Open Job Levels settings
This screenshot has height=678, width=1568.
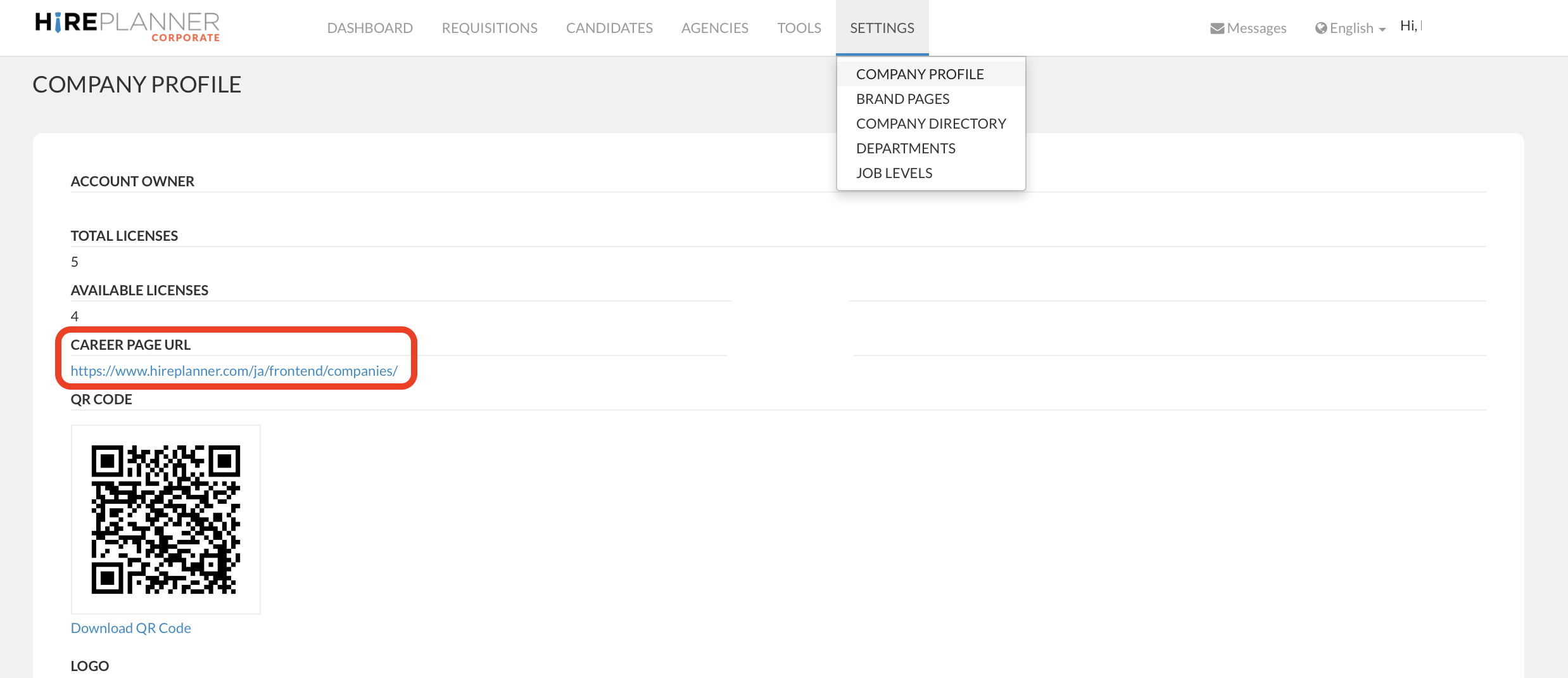point(894,172)
